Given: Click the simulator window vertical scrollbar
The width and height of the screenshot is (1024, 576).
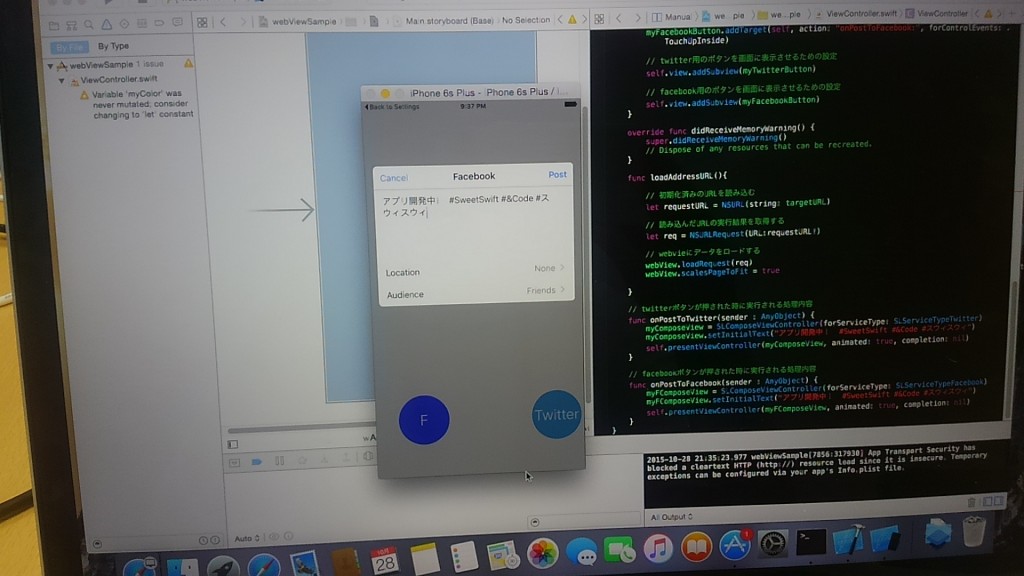Looking at the screenshot, I should tap(586, 255).
